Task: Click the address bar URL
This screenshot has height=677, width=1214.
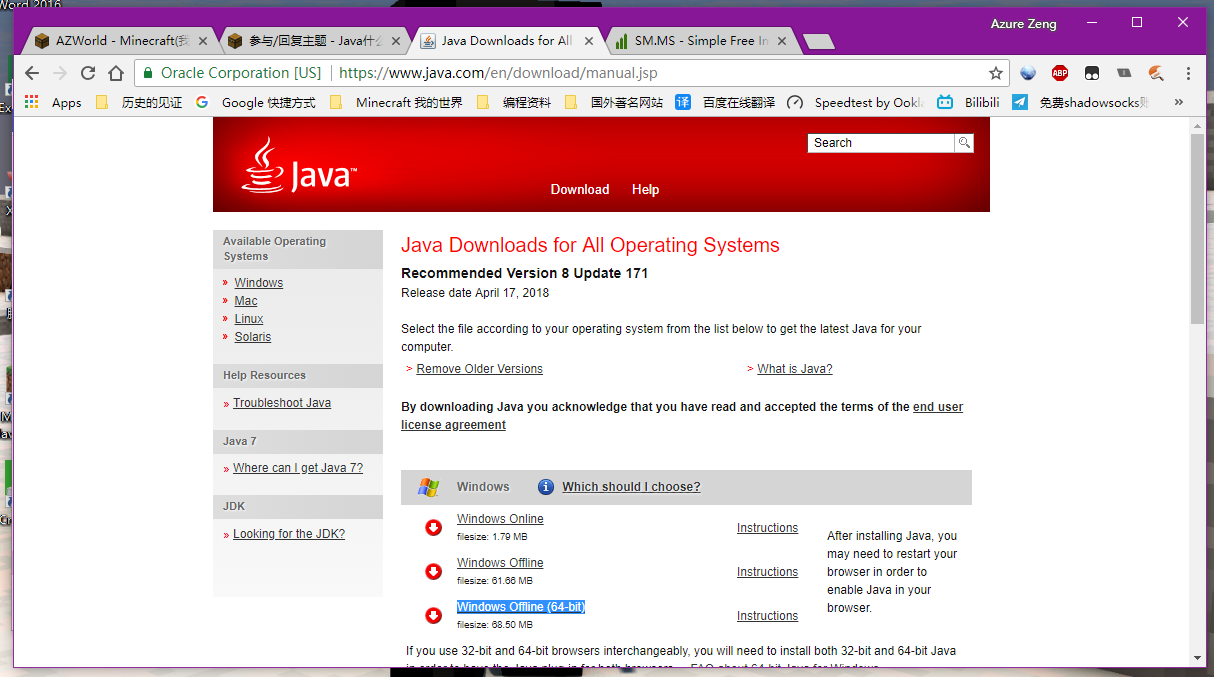Action: (x=498, y=73)
